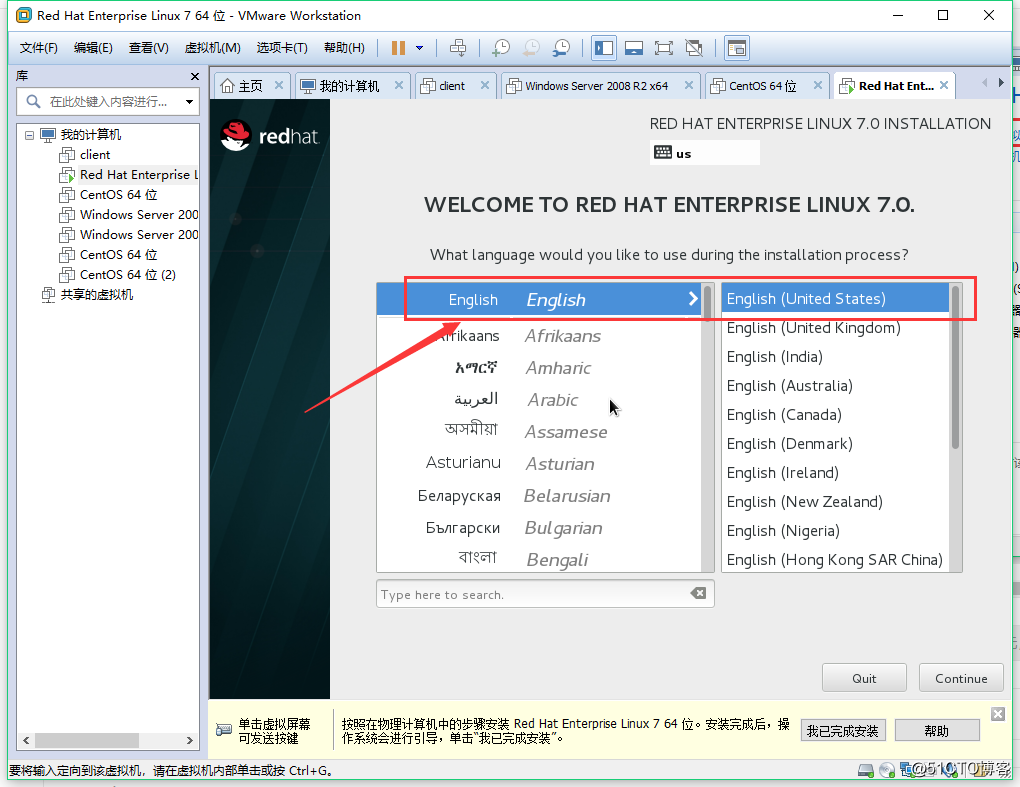Open the power options dropdown arrow beside pause
Viewport: 1020px width, 787px height.
(420, 47)
